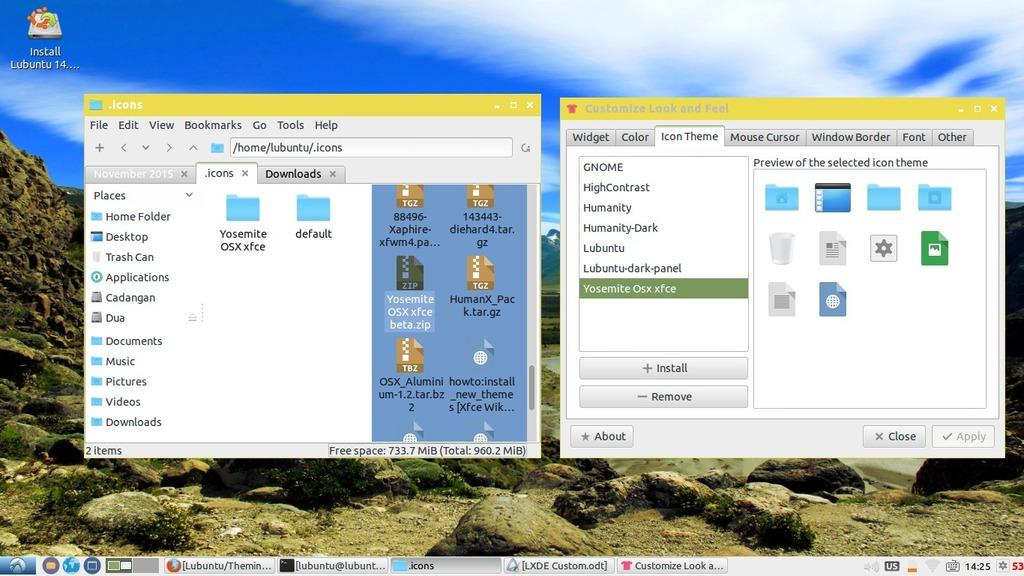Reload the folder with the refresh icon
Viewport: 1024px width, 576px height.
pos(525,147)
